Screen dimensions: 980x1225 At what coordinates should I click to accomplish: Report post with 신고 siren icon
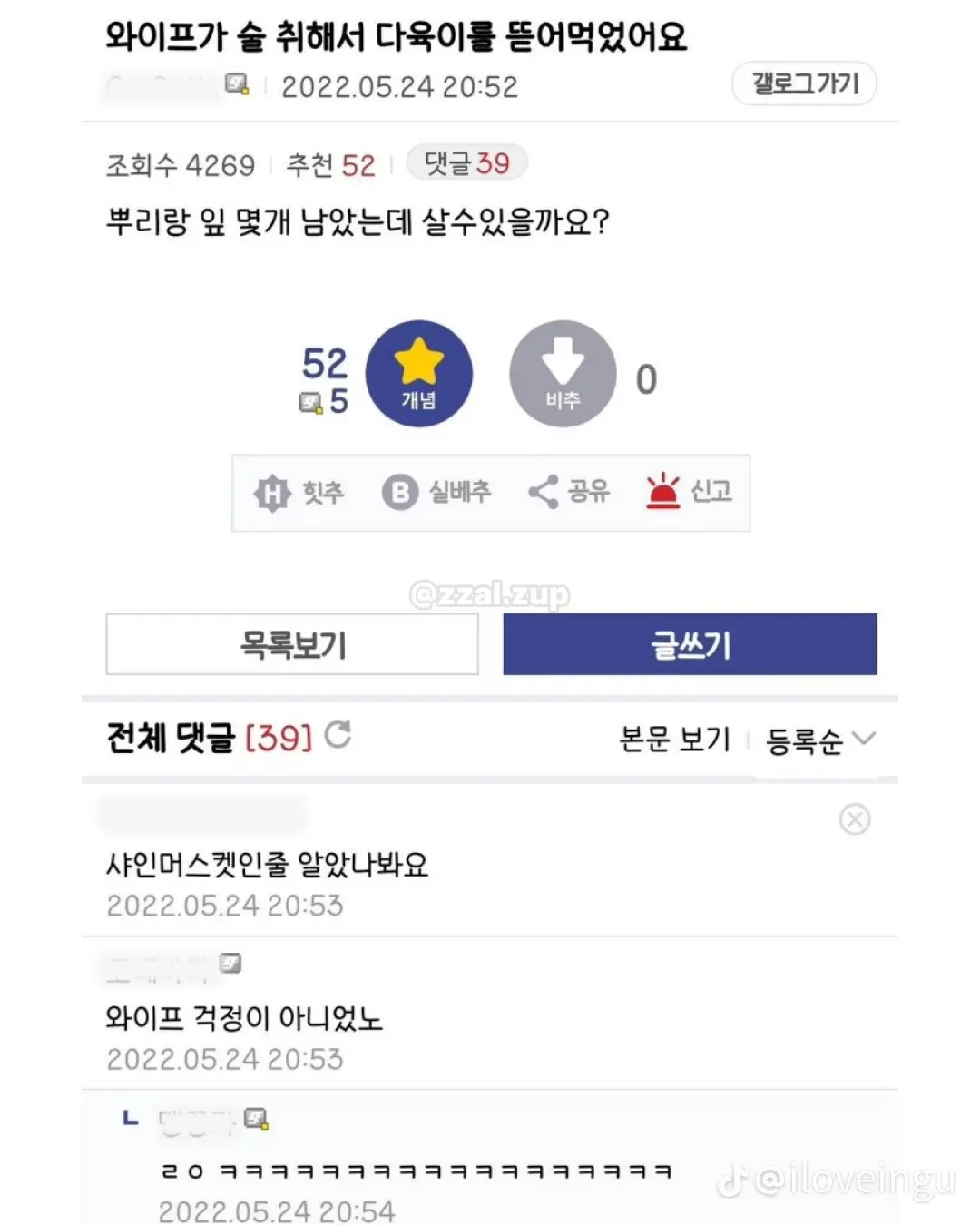[x=662, y=491]
